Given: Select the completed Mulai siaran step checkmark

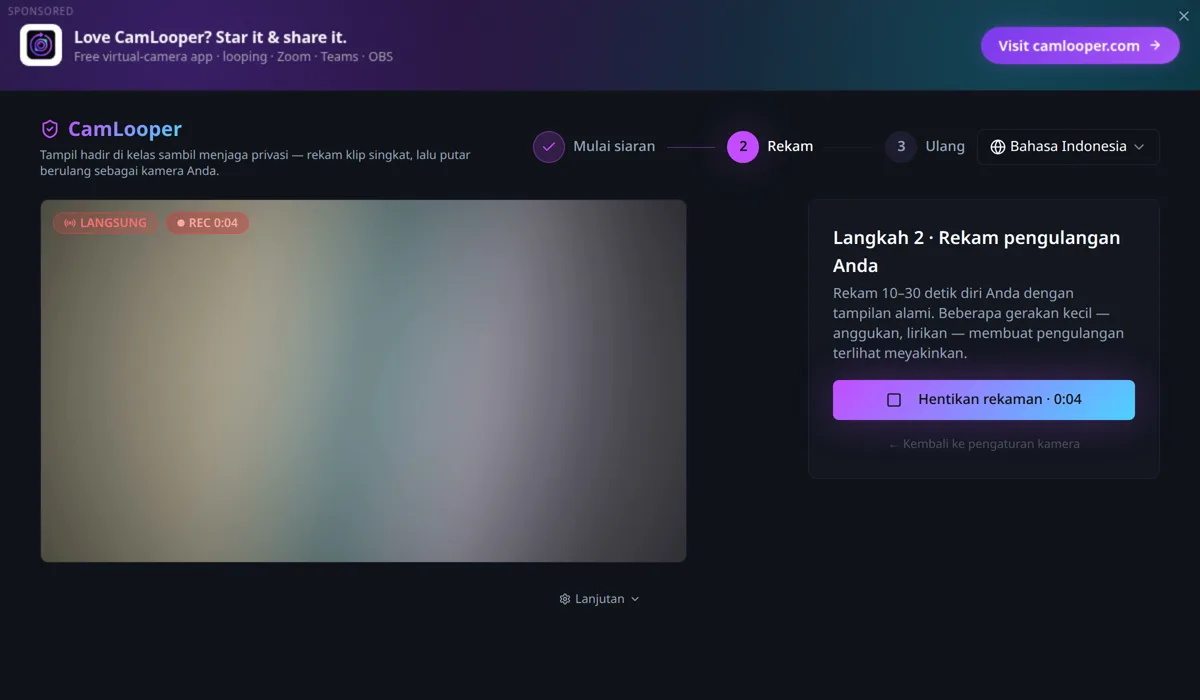Looking at the screenshot, I should pyautogui.click(x=548, y=146).
